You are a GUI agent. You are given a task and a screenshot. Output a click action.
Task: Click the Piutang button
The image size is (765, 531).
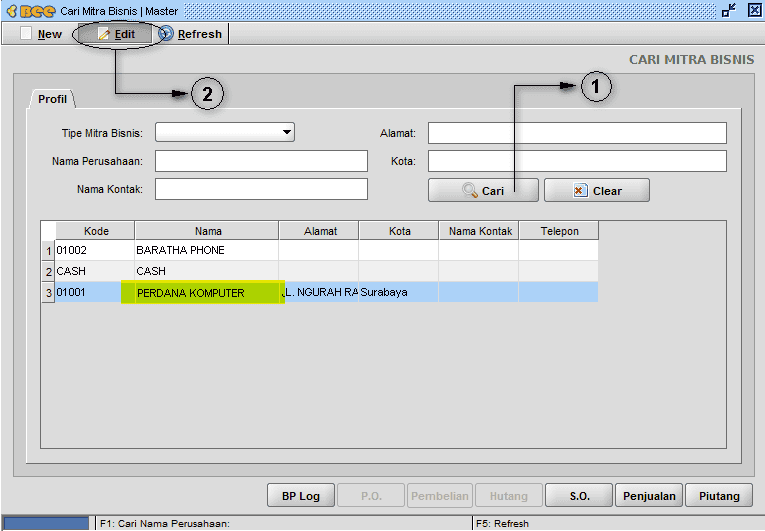click(x=719, y=496)
